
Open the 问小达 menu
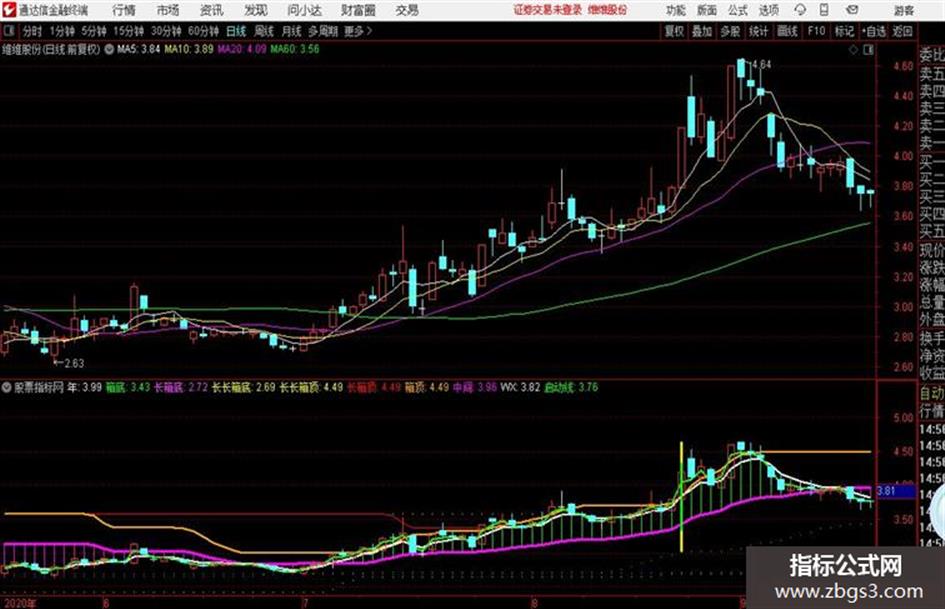click(x=304, y=10)
